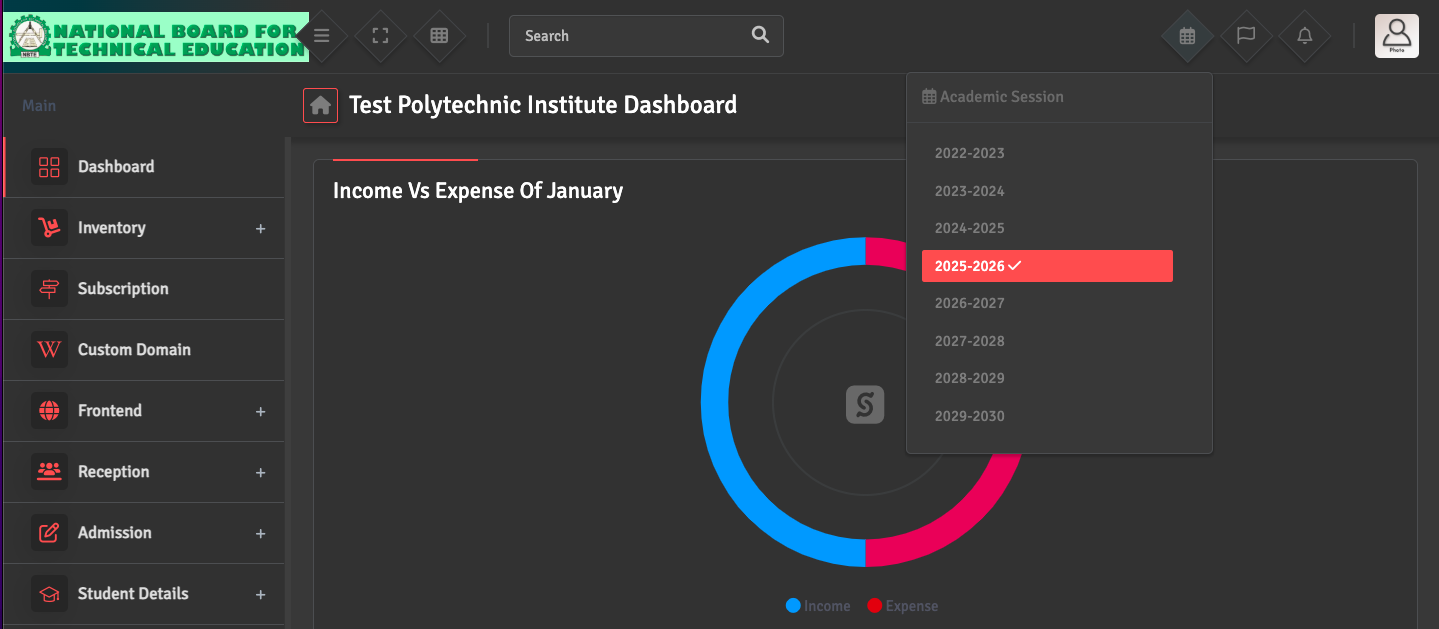Choose 2023-2024 academic session
This screenshot has width=1439, height=629.
(969, 191)
